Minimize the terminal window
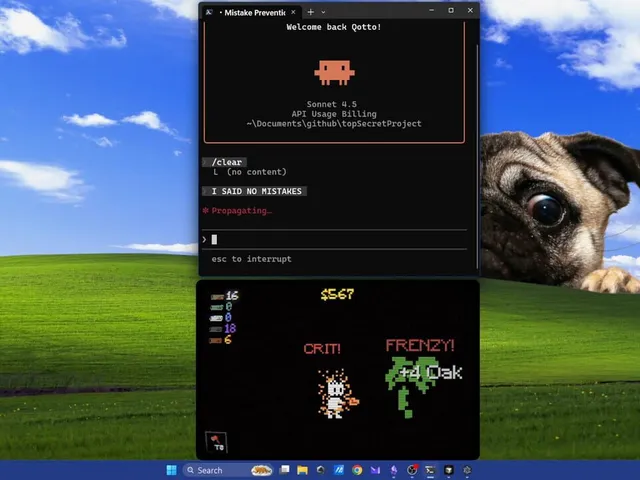Screen dimensions: 640x480 [x=431, y=11]
